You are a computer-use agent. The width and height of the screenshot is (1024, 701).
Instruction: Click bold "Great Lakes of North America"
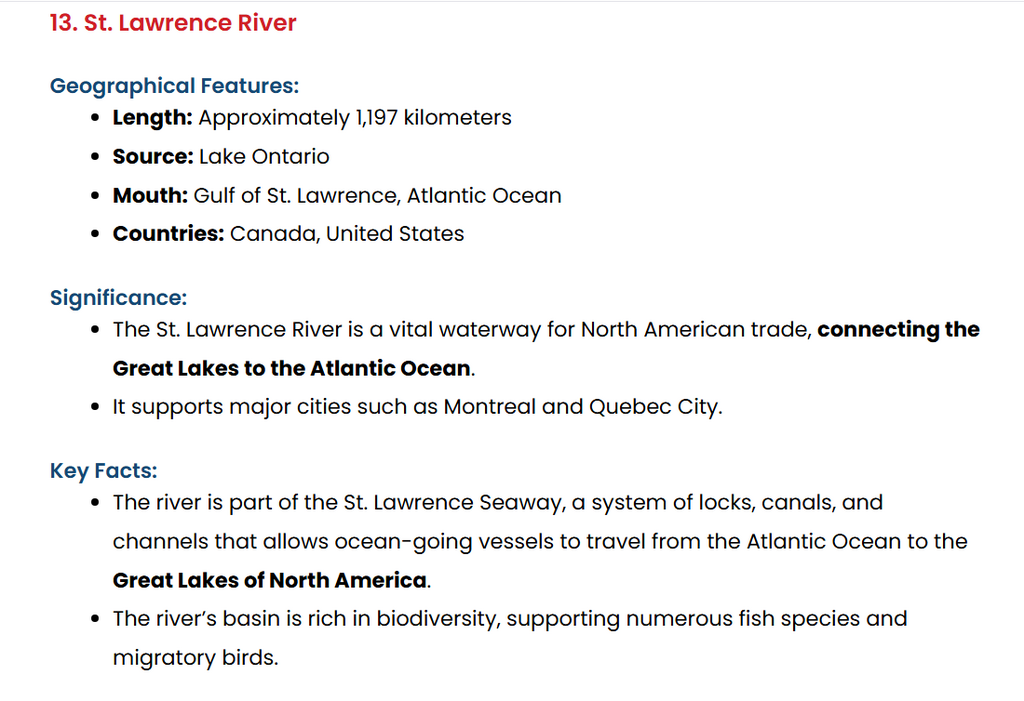click(x=270, y=580)
